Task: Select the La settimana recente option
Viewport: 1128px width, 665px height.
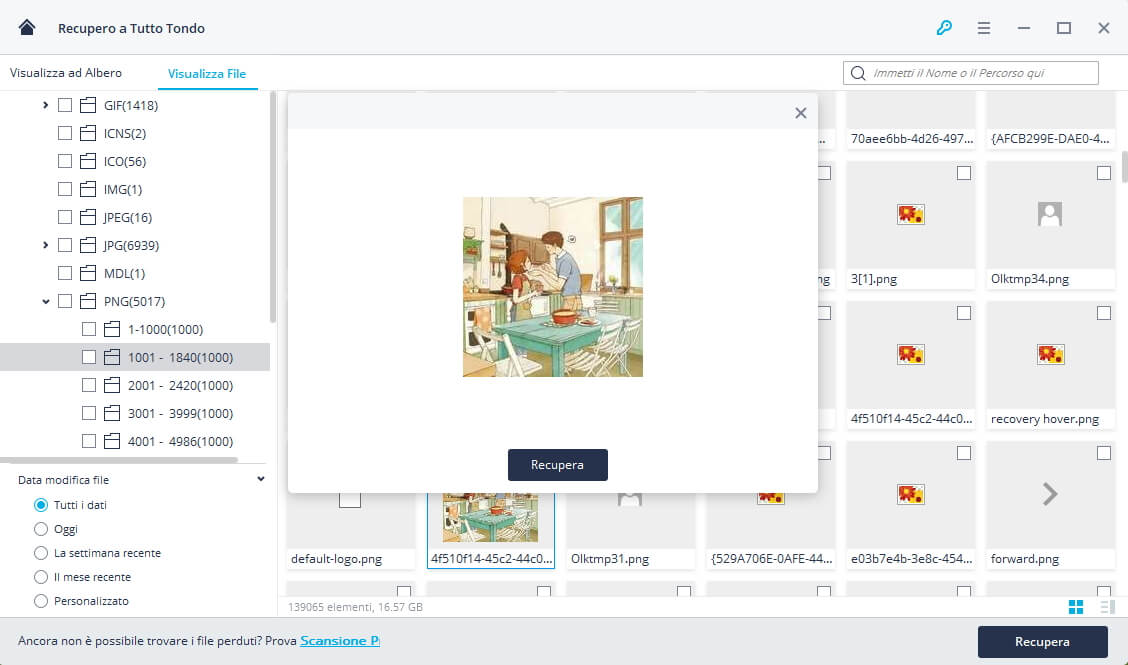Action: (x=41, y=553)
